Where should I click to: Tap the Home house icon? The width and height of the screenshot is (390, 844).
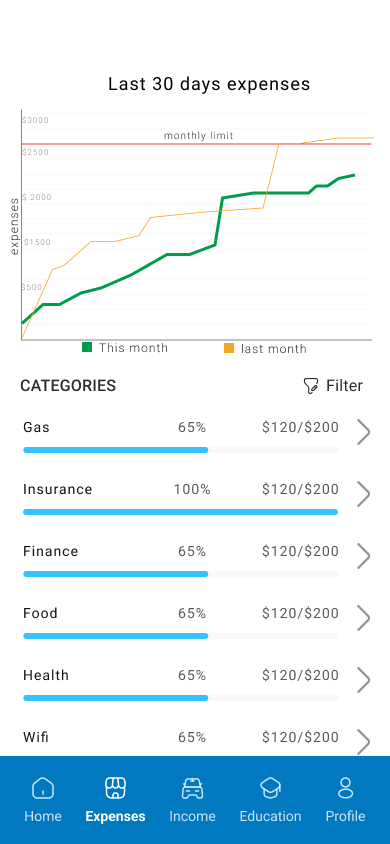click(x=43, y=789)
